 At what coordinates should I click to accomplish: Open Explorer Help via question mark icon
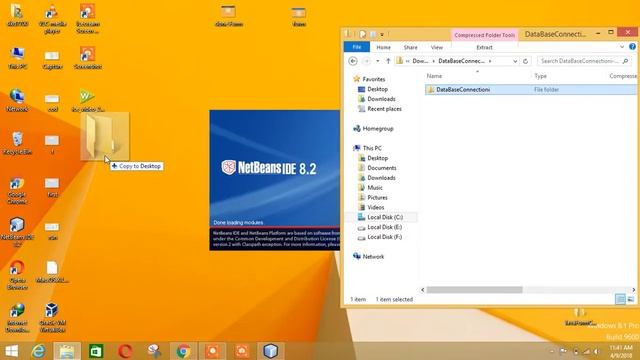[632, 47]
